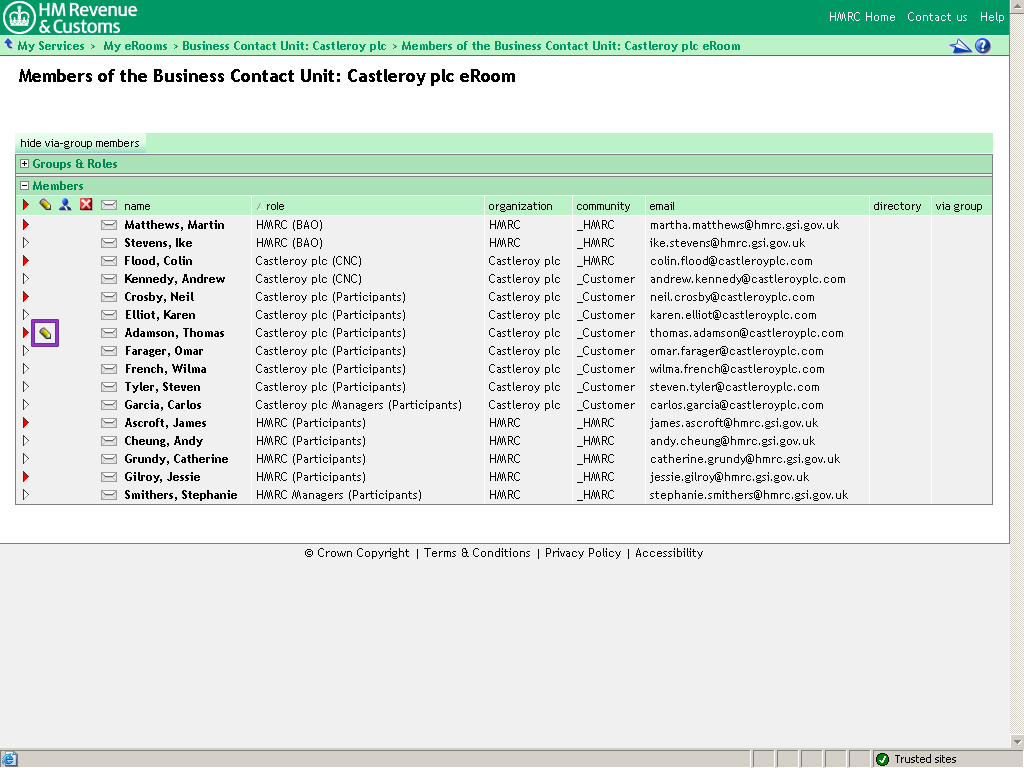Collapse the Members section
This screenshot has height=768, width=1024.
click(25, 186)
